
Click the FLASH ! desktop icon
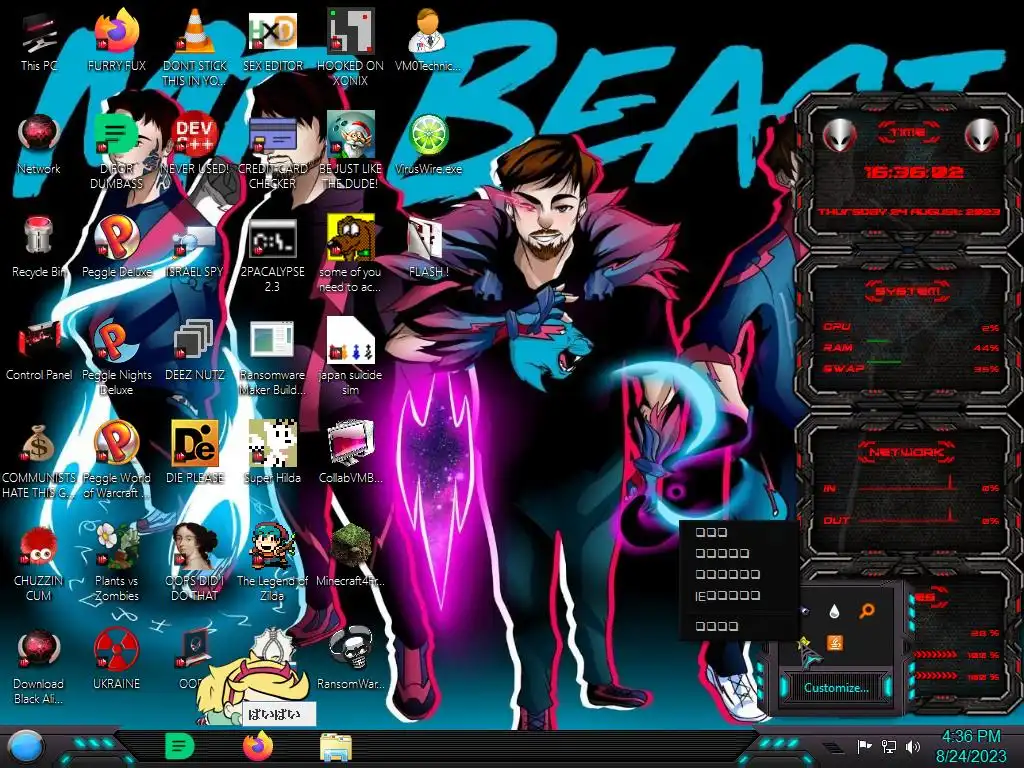(x=428, y=248)
